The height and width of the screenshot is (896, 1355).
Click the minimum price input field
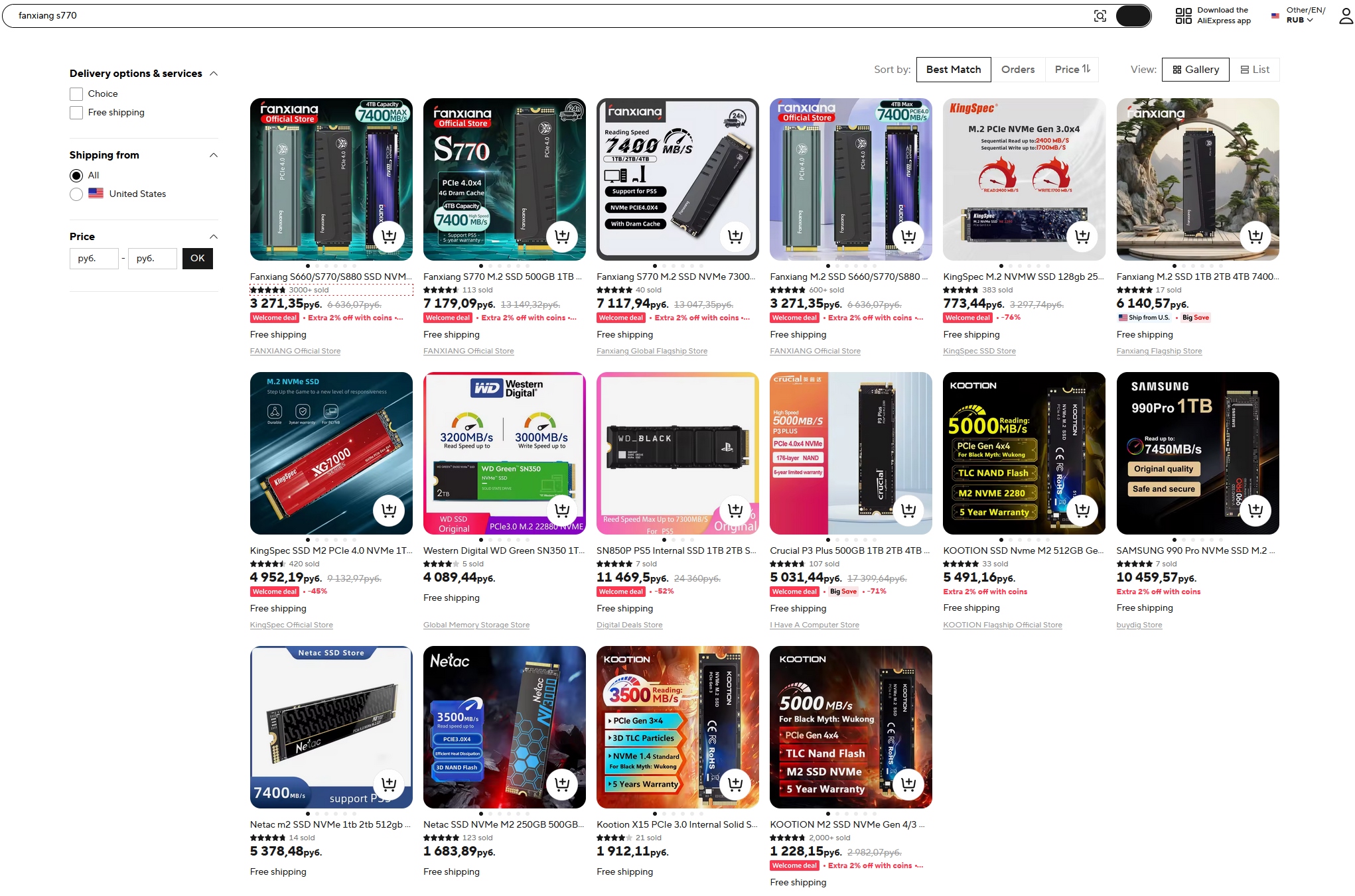(94, 259)
